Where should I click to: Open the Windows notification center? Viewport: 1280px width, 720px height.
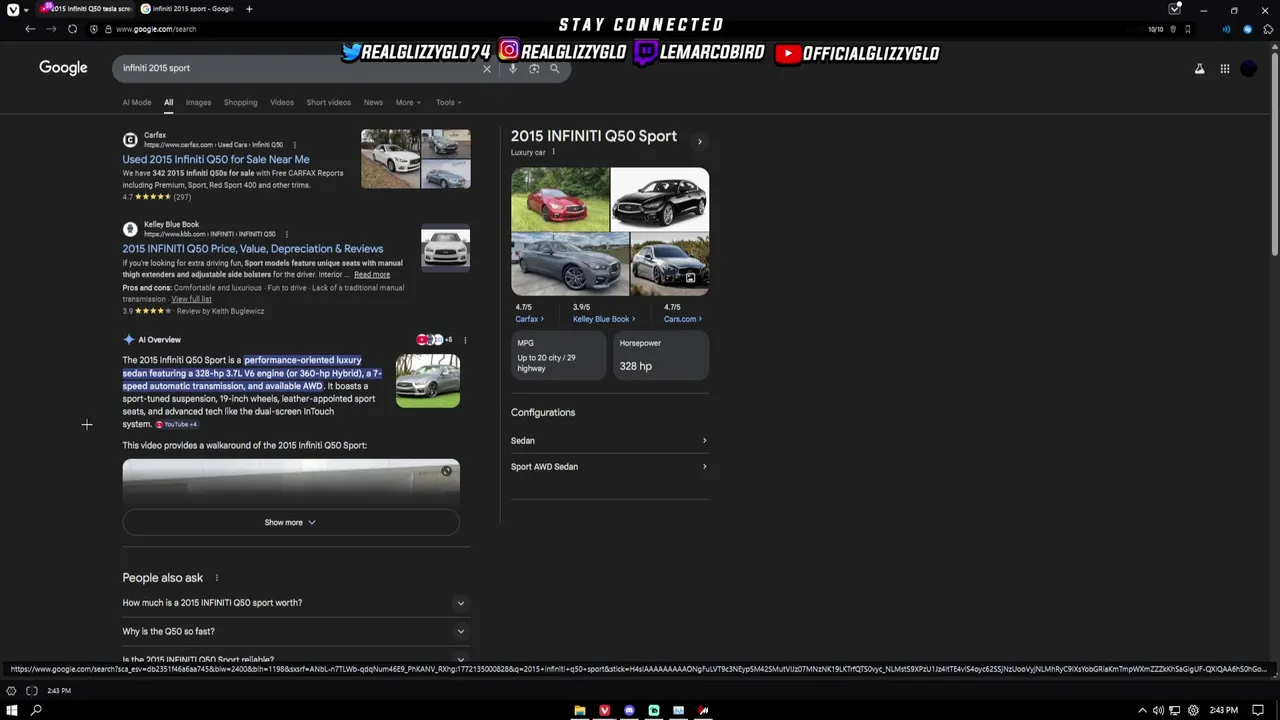point(1258,710)
